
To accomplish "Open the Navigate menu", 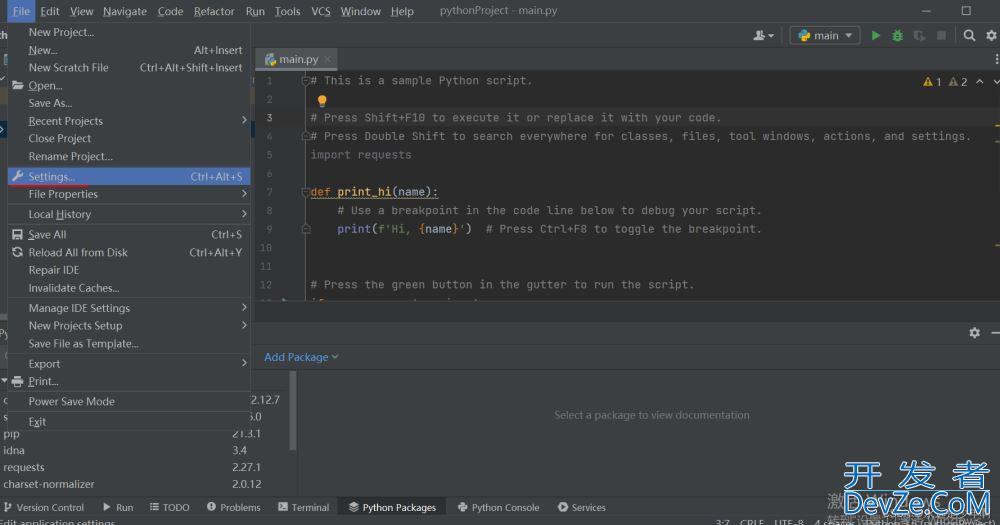I will [125, 11].
